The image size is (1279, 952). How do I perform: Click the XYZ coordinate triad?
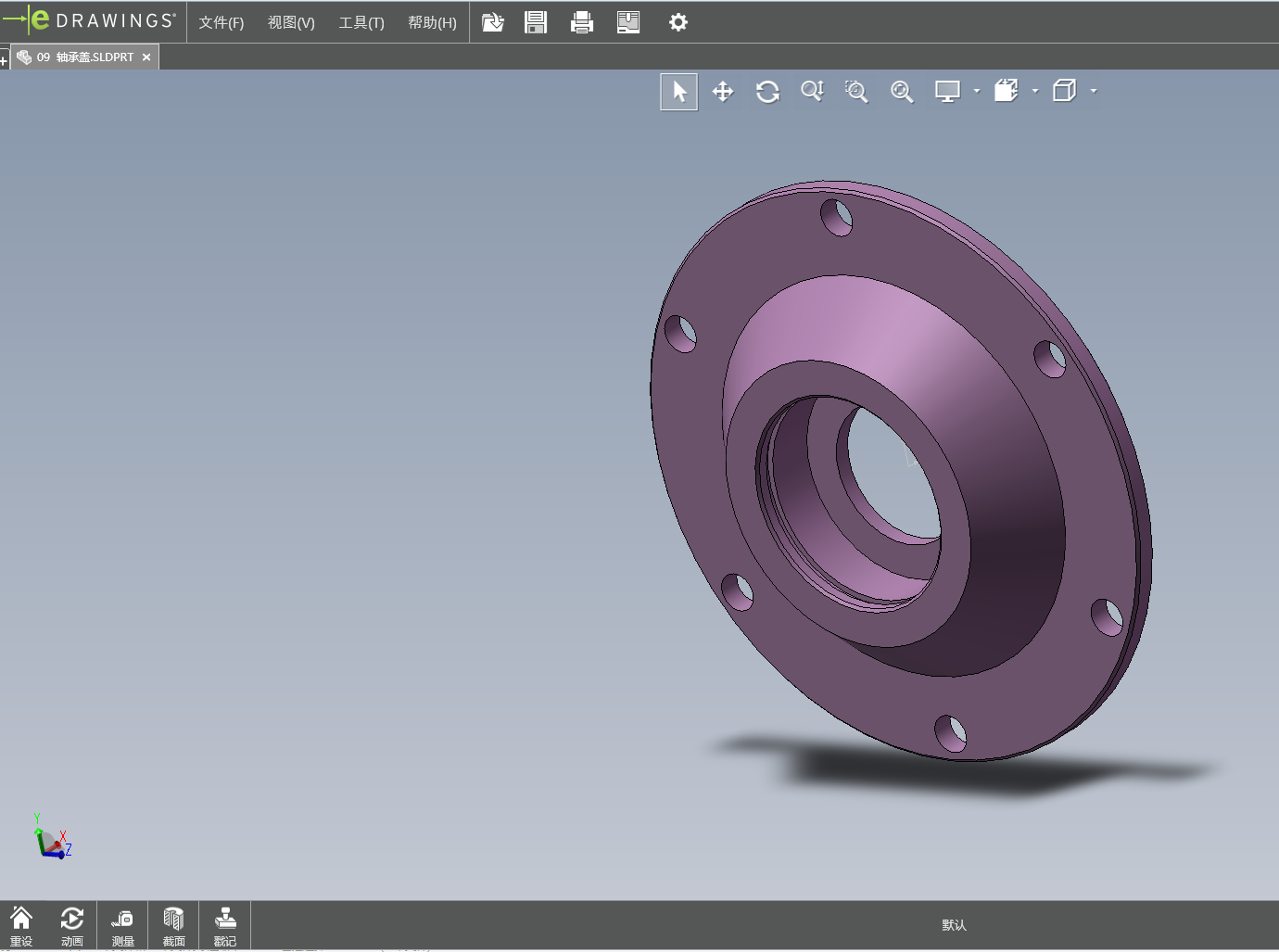tap(52, 836)
